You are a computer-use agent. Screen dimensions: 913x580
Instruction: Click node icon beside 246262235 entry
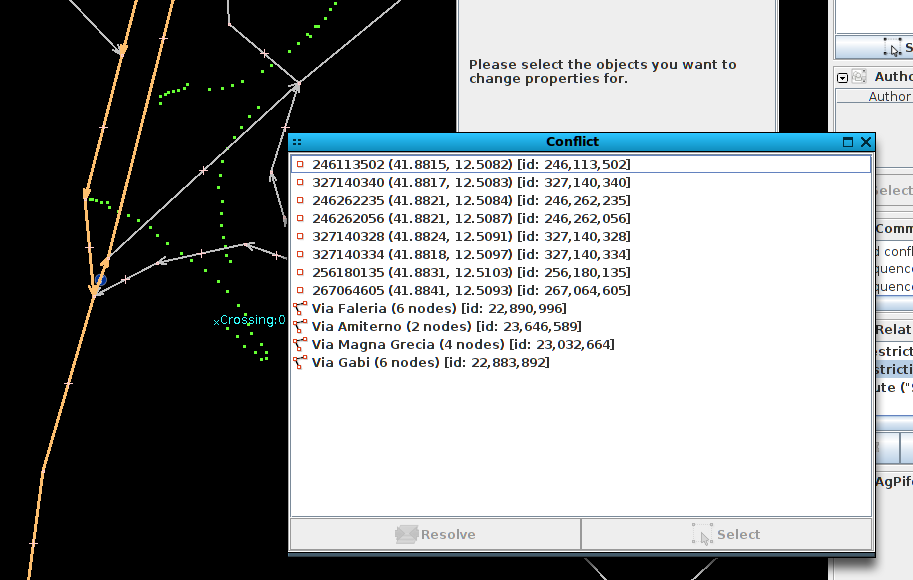(x=300, y=201)
